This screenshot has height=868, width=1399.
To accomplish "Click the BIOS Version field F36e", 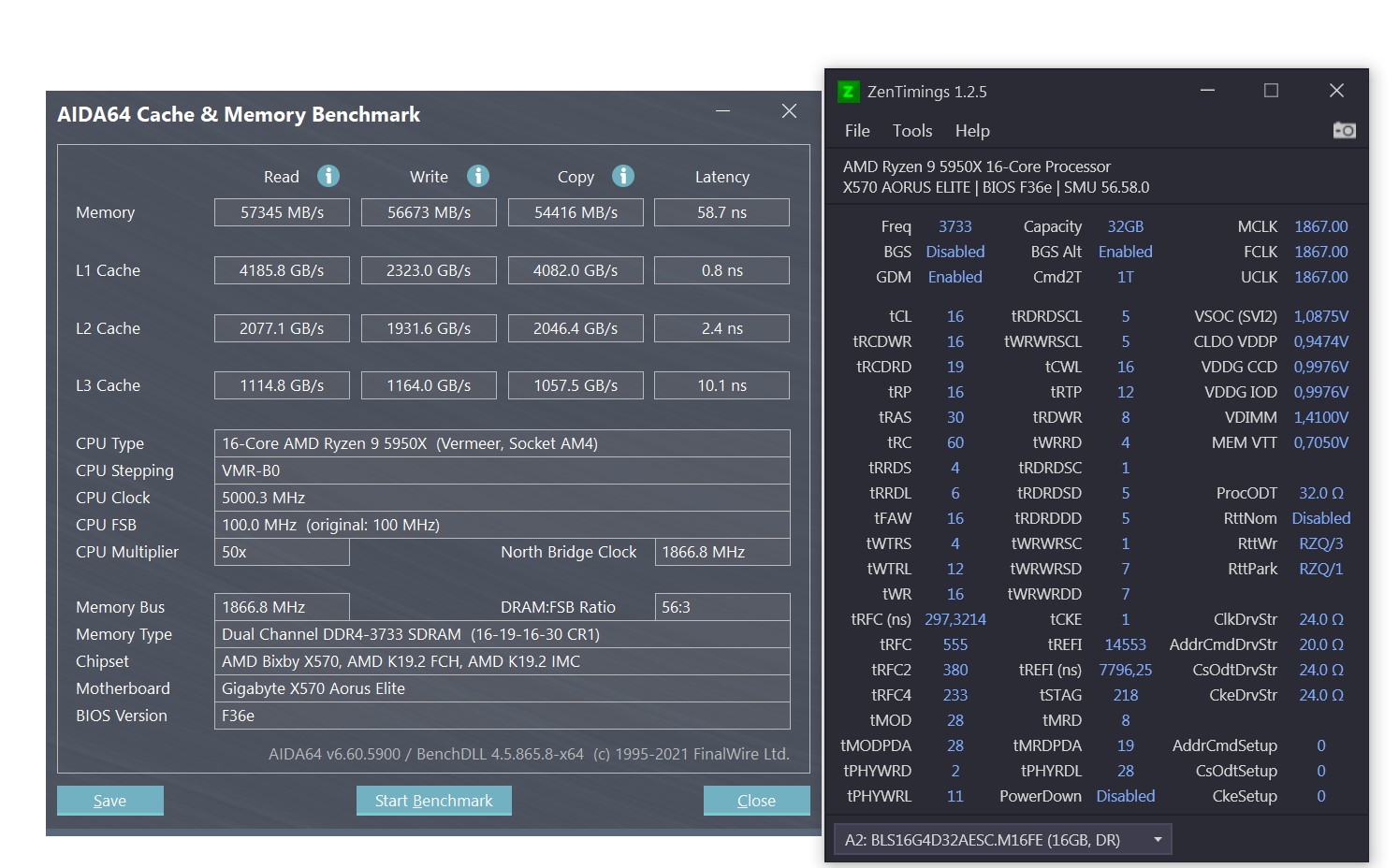I will point(503,716).
